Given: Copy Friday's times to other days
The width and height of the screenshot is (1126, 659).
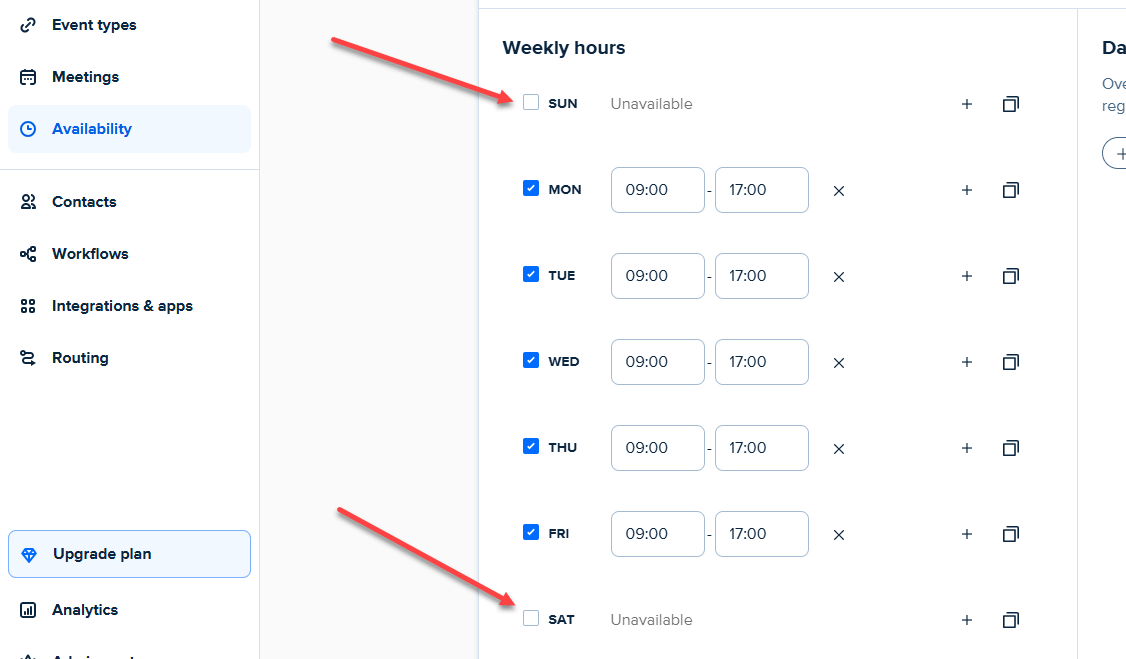Looking at the screenshot, I should pos(1010,534).
